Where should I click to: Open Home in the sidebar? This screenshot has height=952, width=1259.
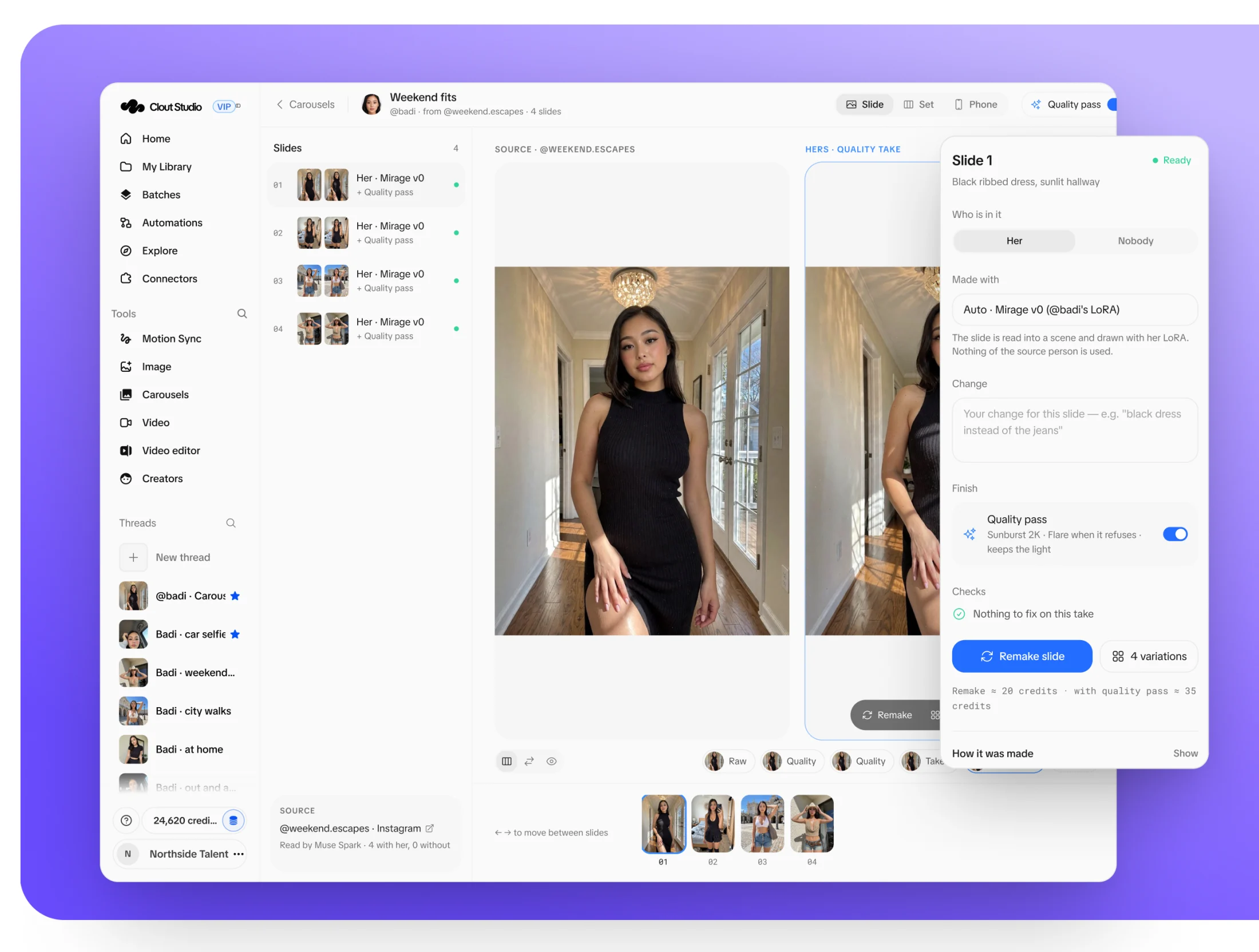[156, 138]
